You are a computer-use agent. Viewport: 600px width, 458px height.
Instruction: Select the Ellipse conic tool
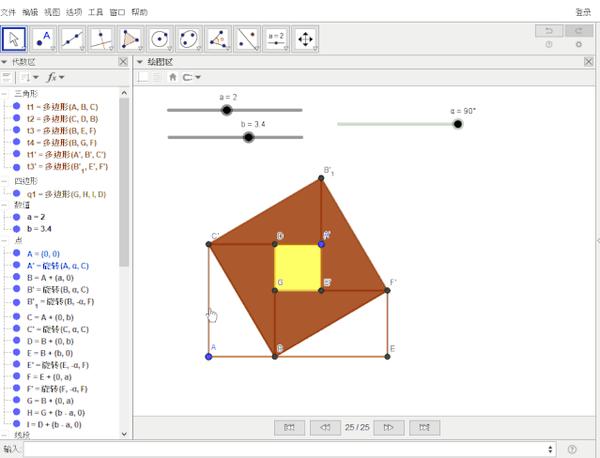189,39
